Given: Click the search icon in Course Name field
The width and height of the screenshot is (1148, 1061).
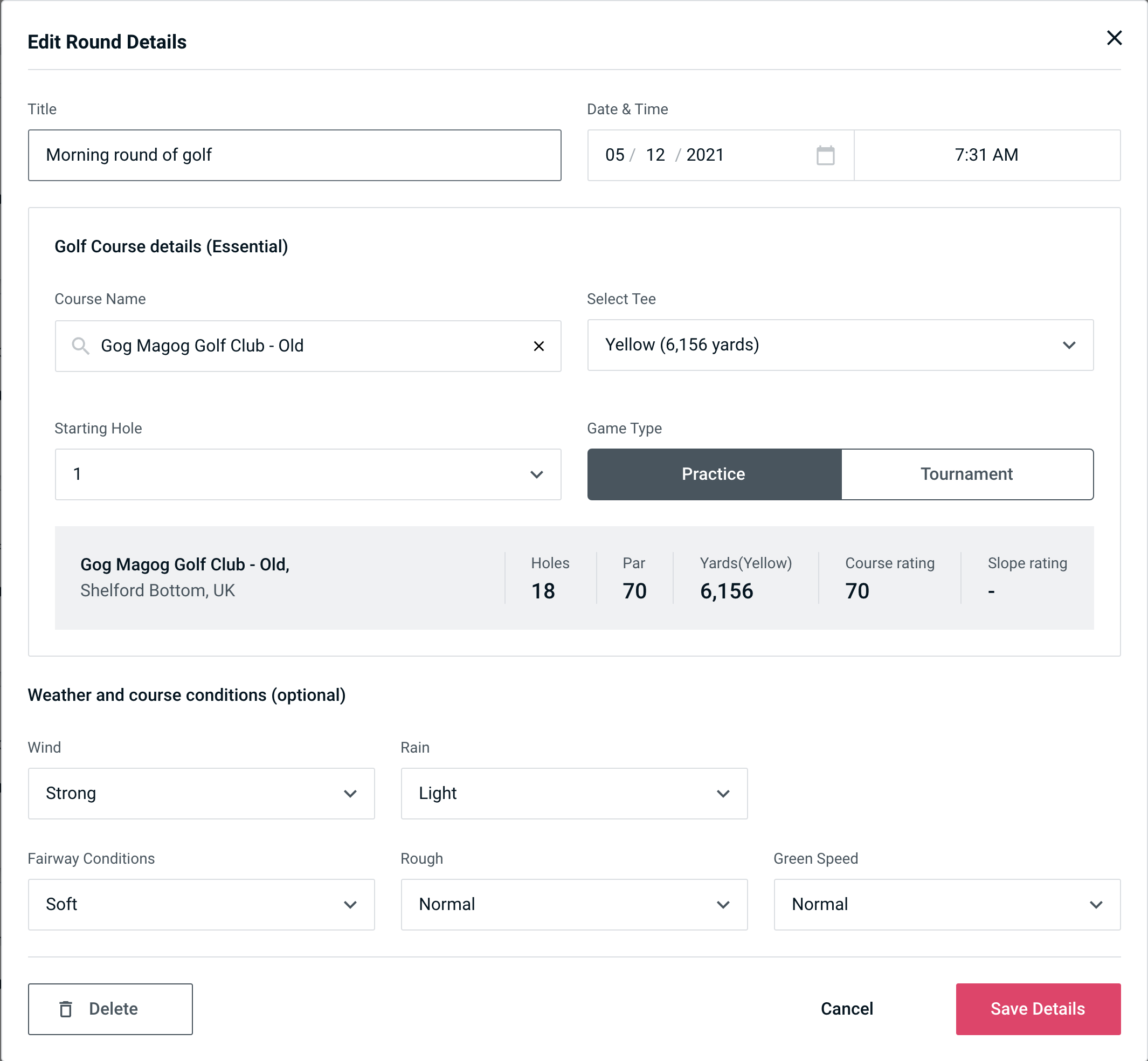Looking at the screenshot, I should click(x=79, y=345).
